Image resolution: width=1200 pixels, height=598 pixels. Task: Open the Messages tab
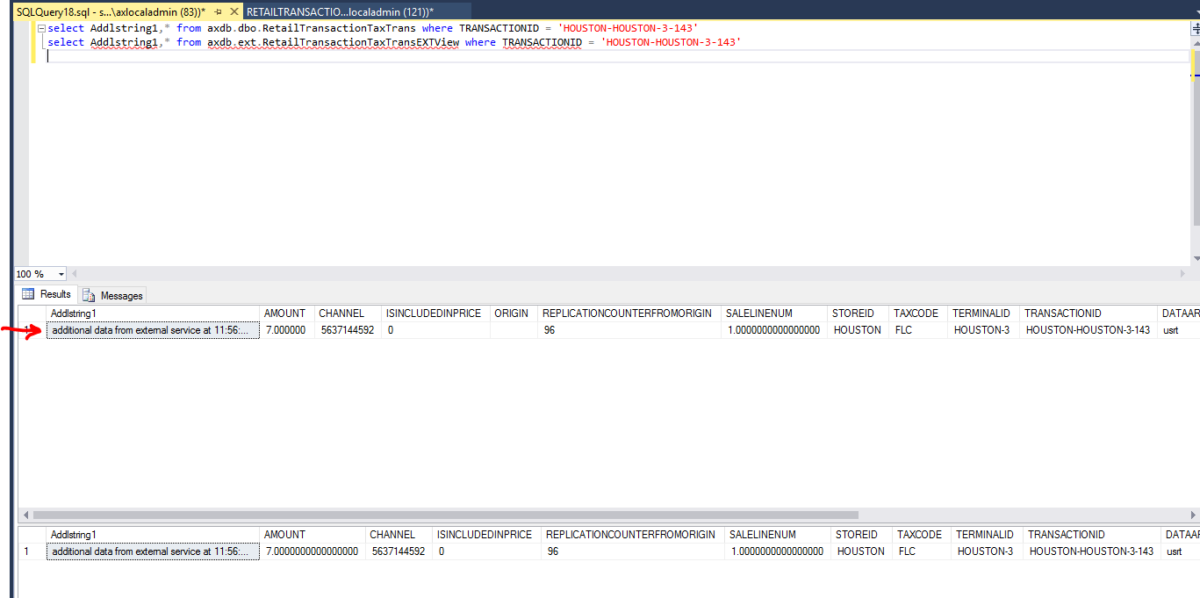pos(113,295)
